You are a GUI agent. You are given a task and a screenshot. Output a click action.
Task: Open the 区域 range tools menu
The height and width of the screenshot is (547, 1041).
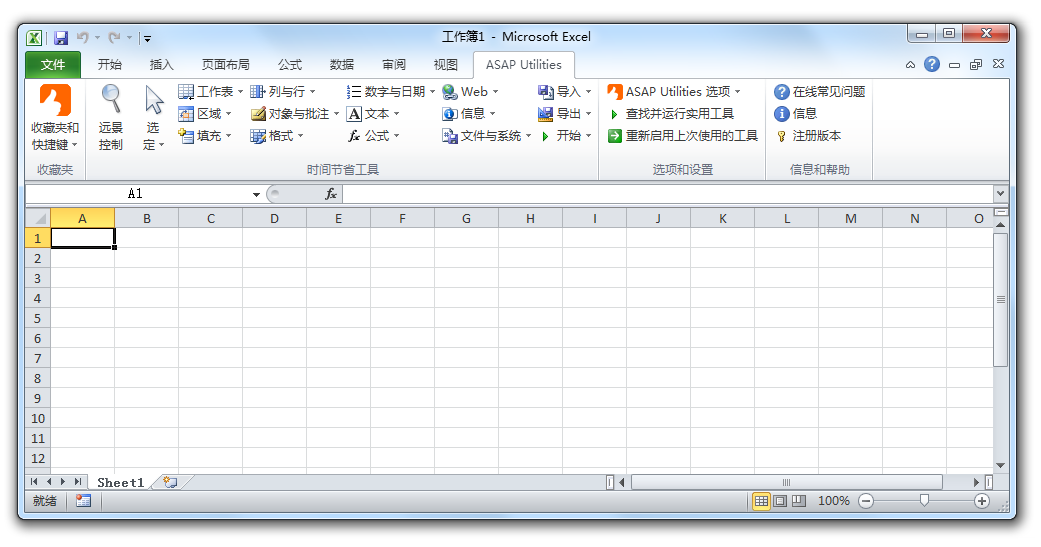point(205,114)
